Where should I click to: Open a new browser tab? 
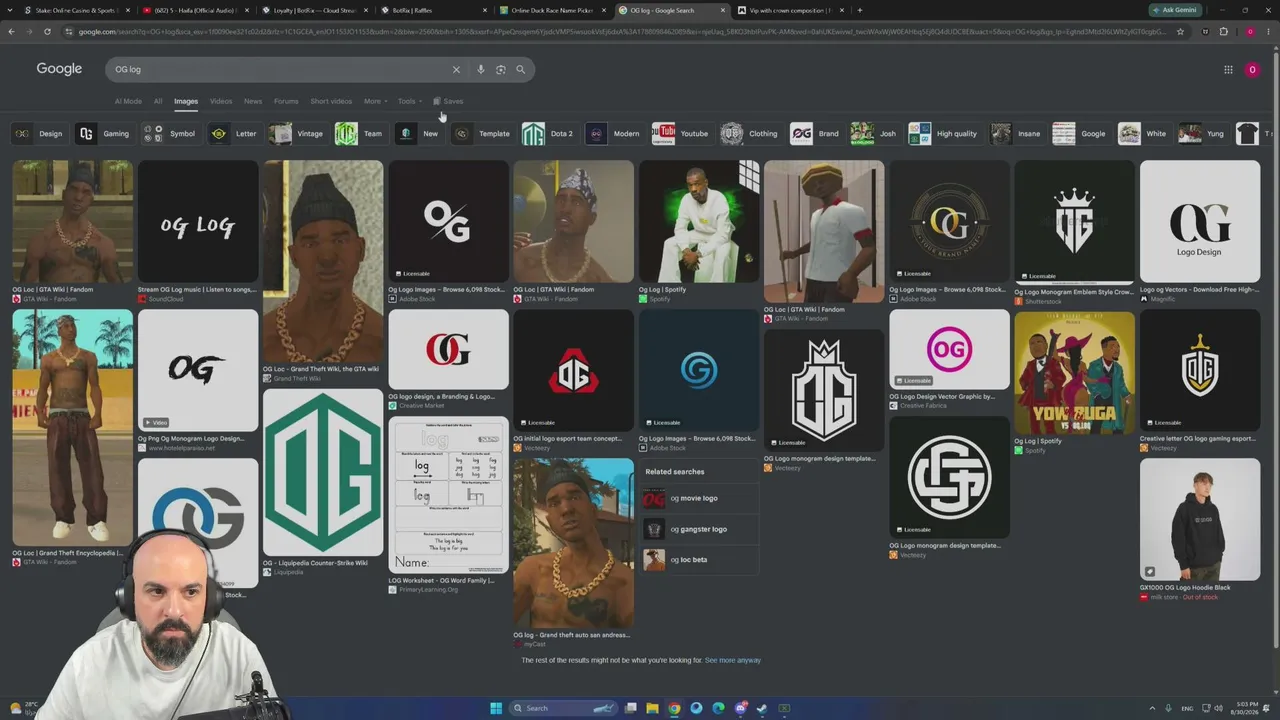click(859, 10)
